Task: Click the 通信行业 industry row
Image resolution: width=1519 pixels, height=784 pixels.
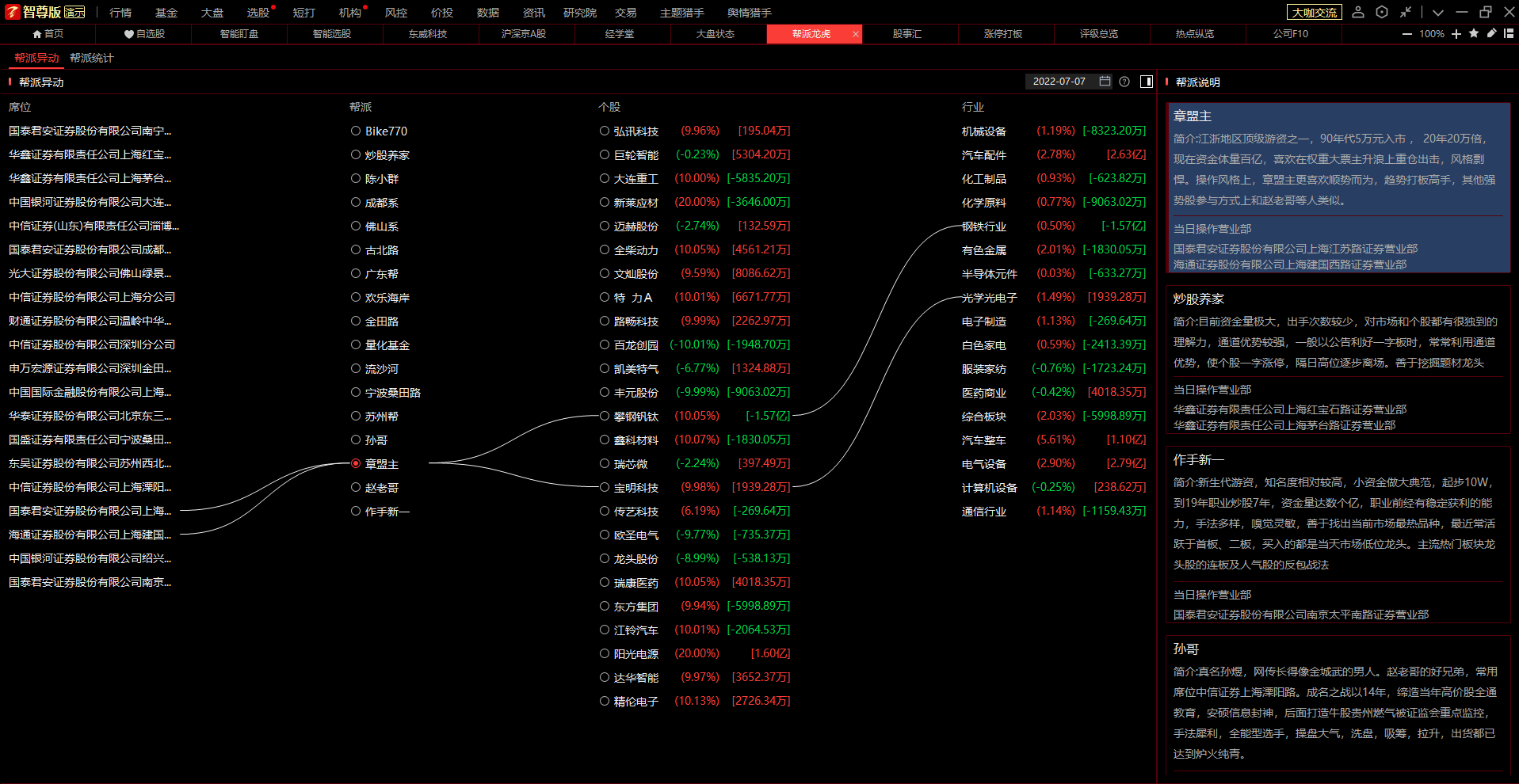Action: (1053, 511)
